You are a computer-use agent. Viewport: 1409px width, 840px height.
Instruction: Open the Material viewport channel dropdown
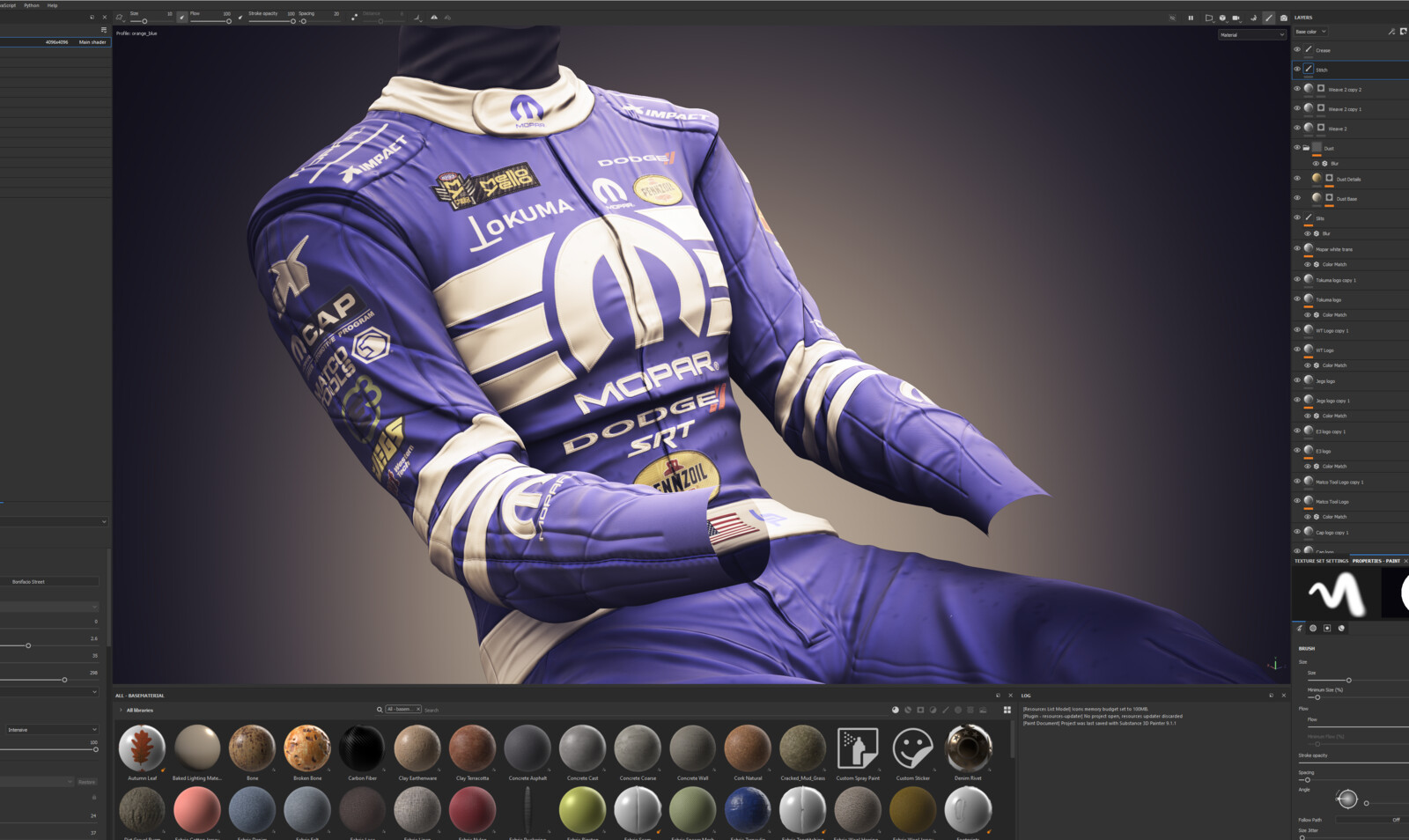[x=1252, y=34]
